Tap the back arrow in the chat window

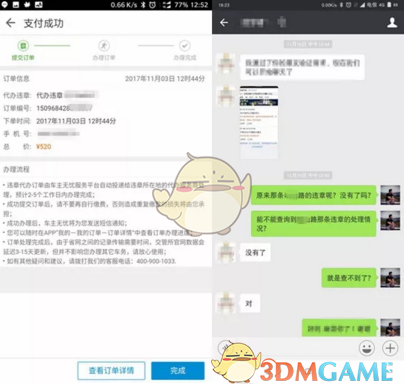(224, 23)
